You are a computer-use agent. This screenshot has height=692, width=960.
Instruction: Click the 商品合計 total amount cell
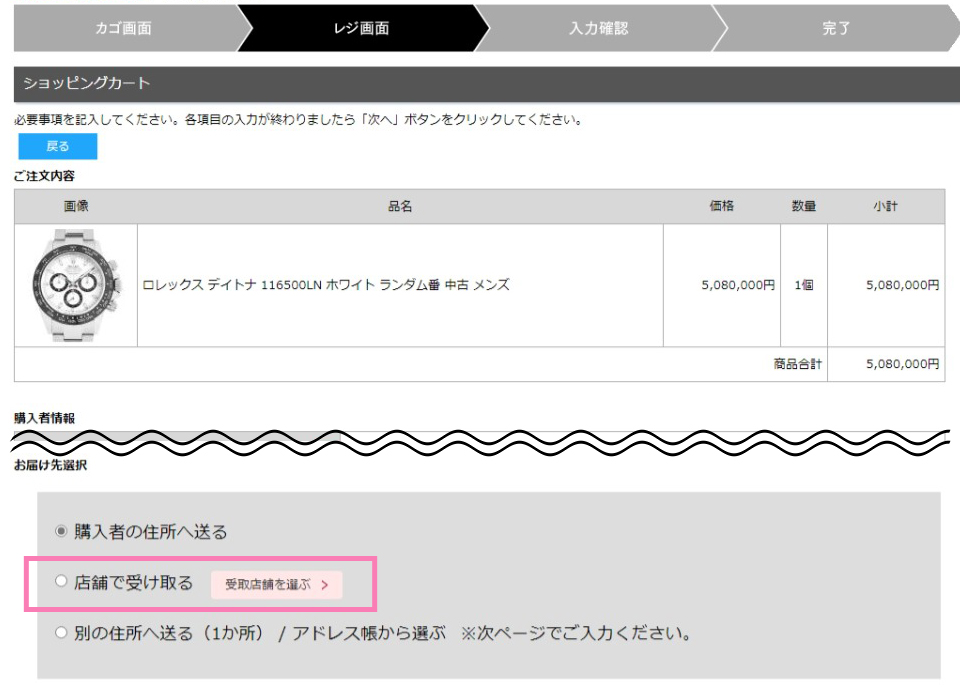coord(886,364)
